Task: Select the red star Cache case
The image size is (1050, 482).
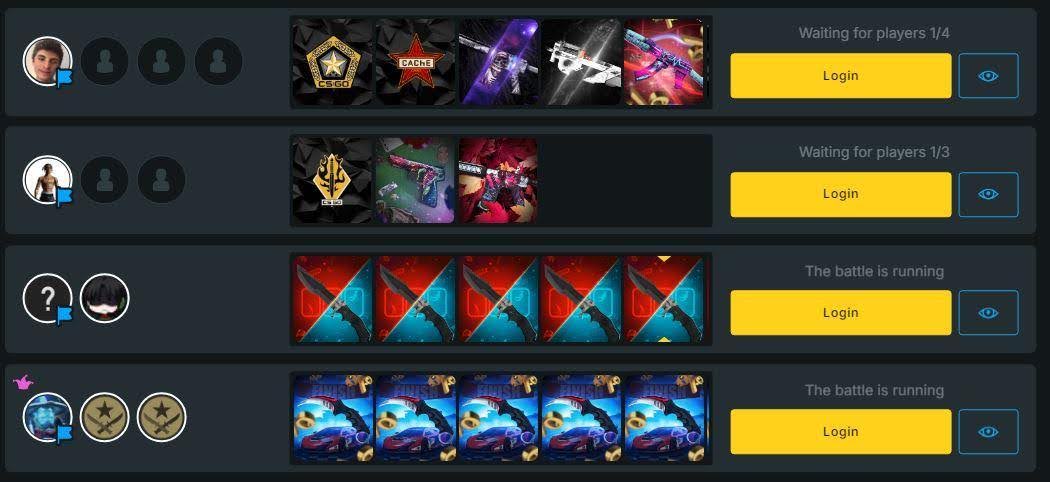Action: tap(415, 62)
